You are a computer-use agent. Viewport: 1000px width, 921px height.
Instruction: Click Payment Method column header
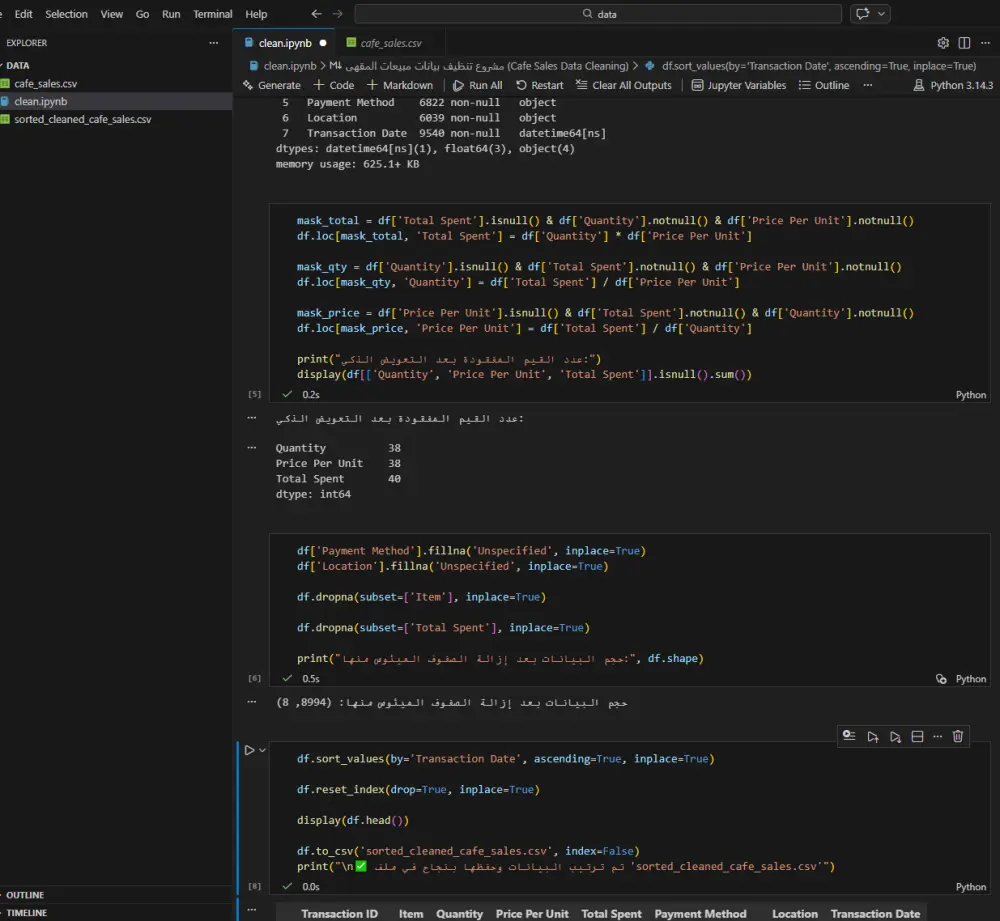(x=700, y=914)
